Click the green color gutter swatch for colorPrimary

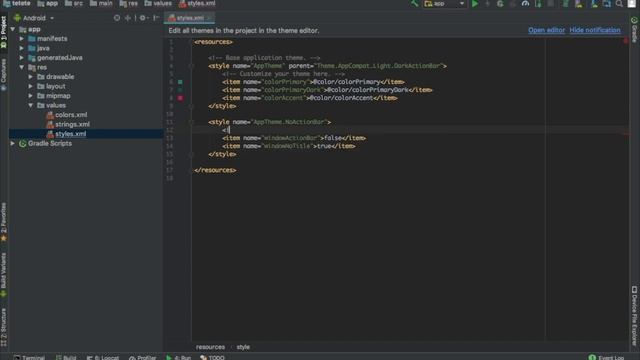click(x=180, y=82)
